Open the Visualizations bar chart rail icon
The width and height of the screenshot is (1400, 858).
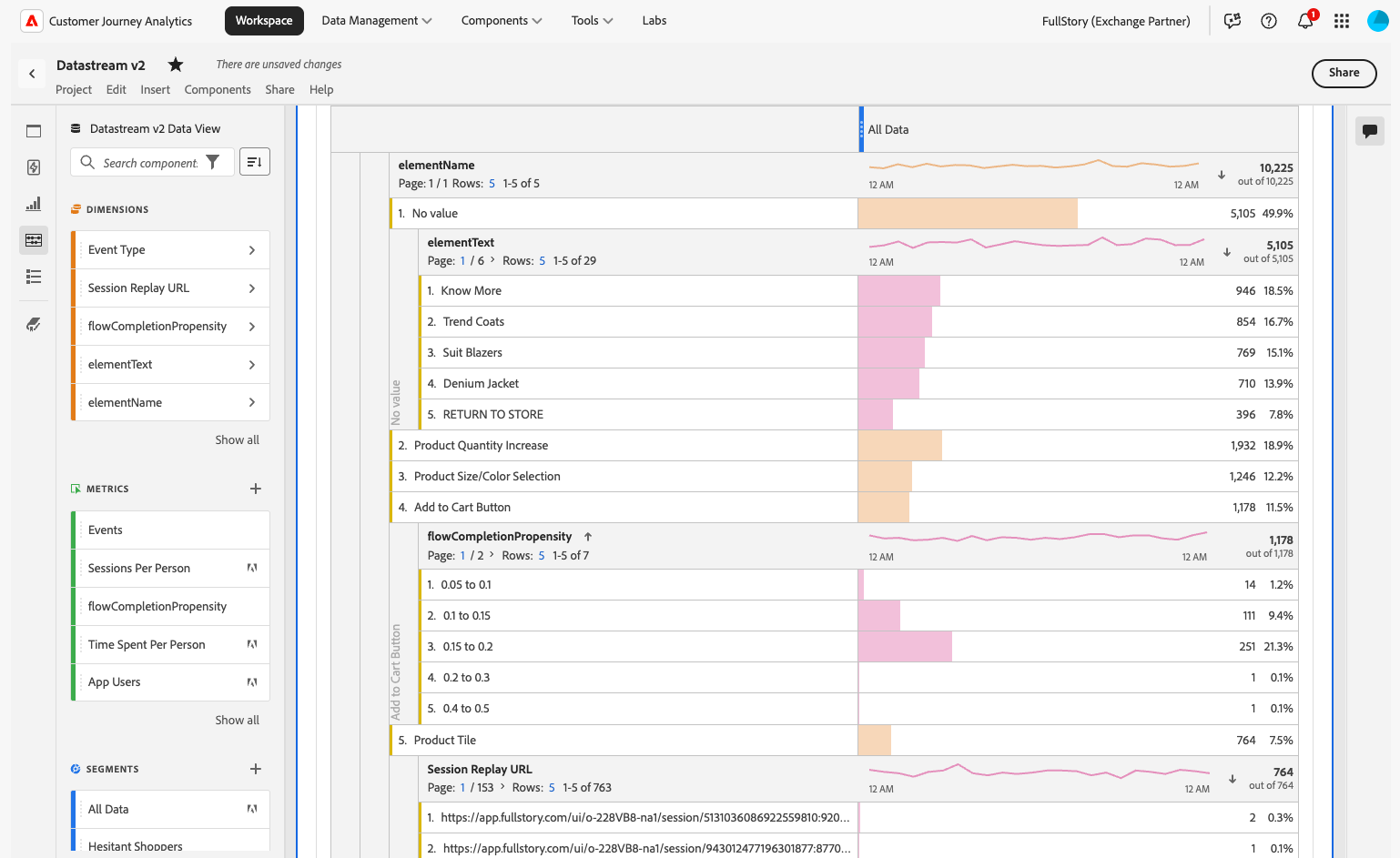click(x=34, y=204)
